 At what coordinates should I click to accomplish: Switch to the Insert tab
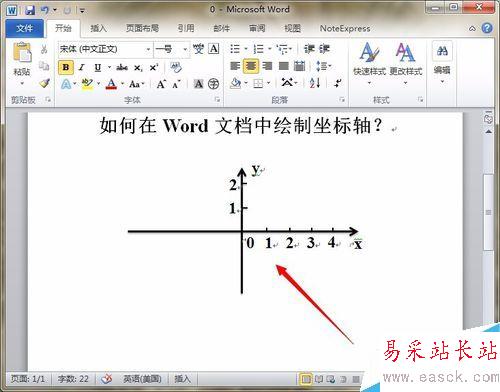click(98, 28)
